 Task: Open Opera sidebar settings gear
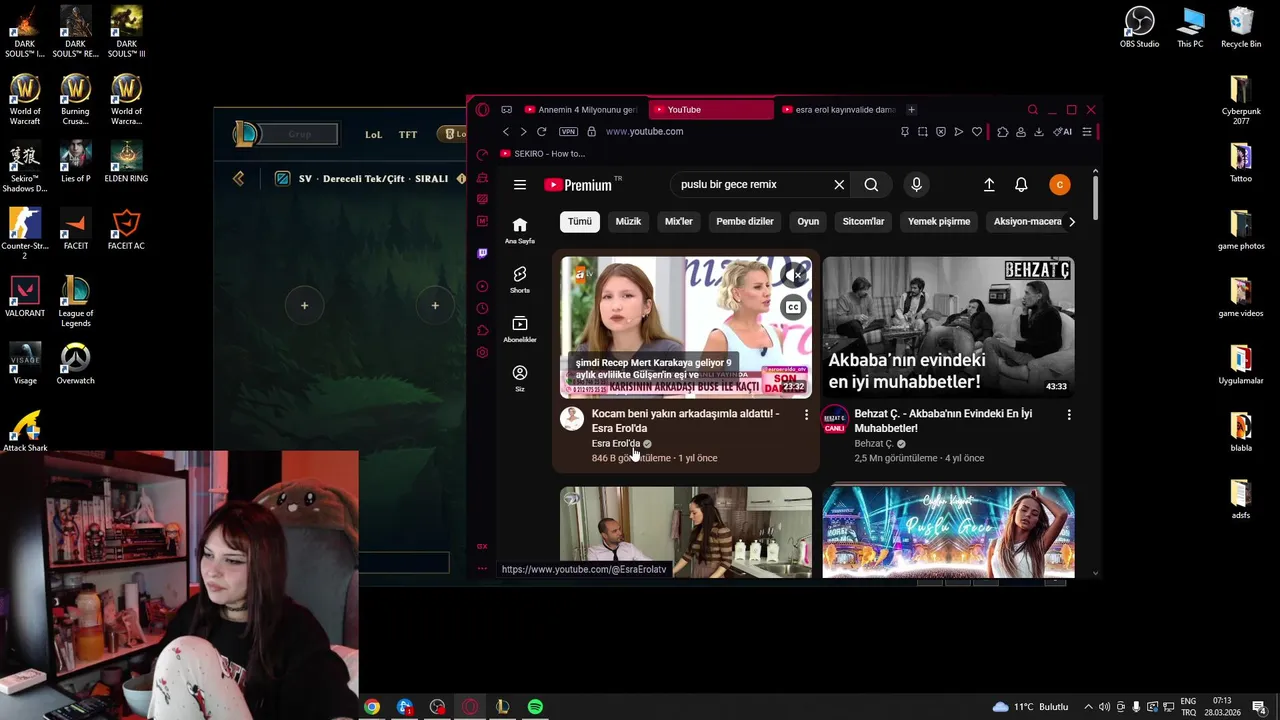[483, 352]
